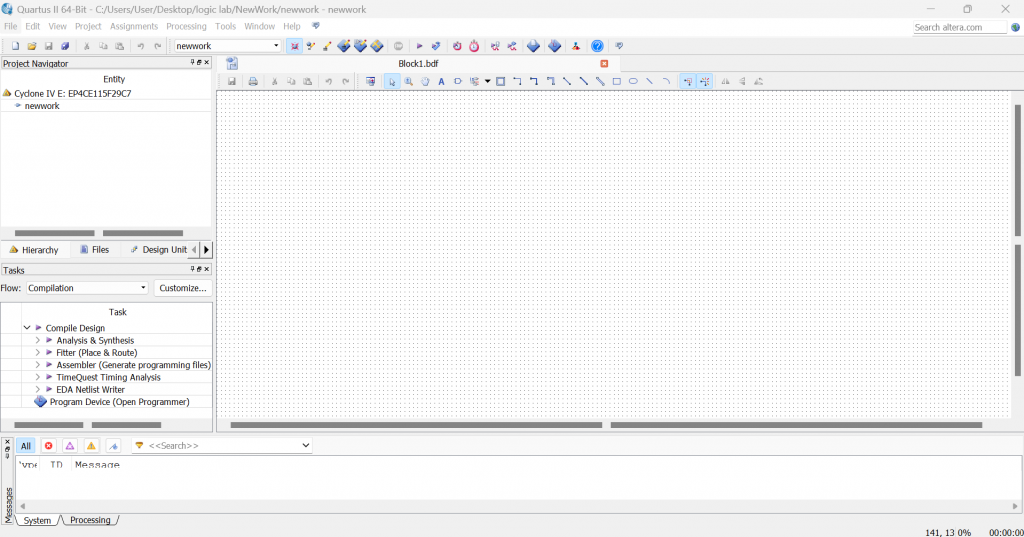Viewport: 1024px width, 537px height.
Task: Stop processing with the stop icon
Action: coord(398,46)
